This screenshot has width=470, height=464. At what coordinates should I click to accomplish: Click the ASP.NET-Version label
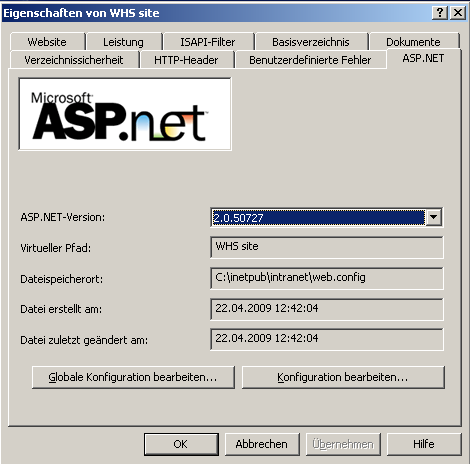point(63,217)
